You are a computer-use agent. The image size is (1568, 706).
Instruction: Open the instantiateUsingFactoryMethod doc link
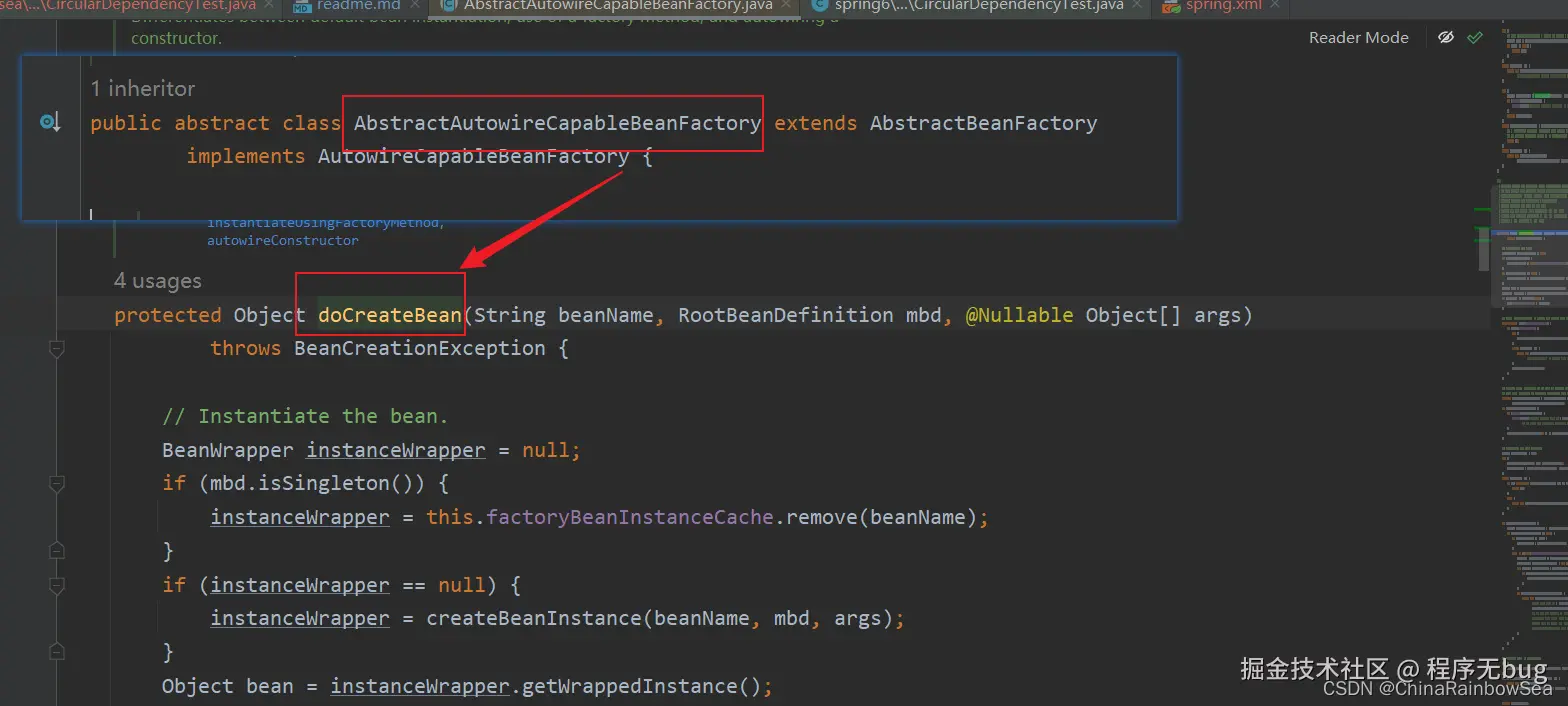click(325, 223)
